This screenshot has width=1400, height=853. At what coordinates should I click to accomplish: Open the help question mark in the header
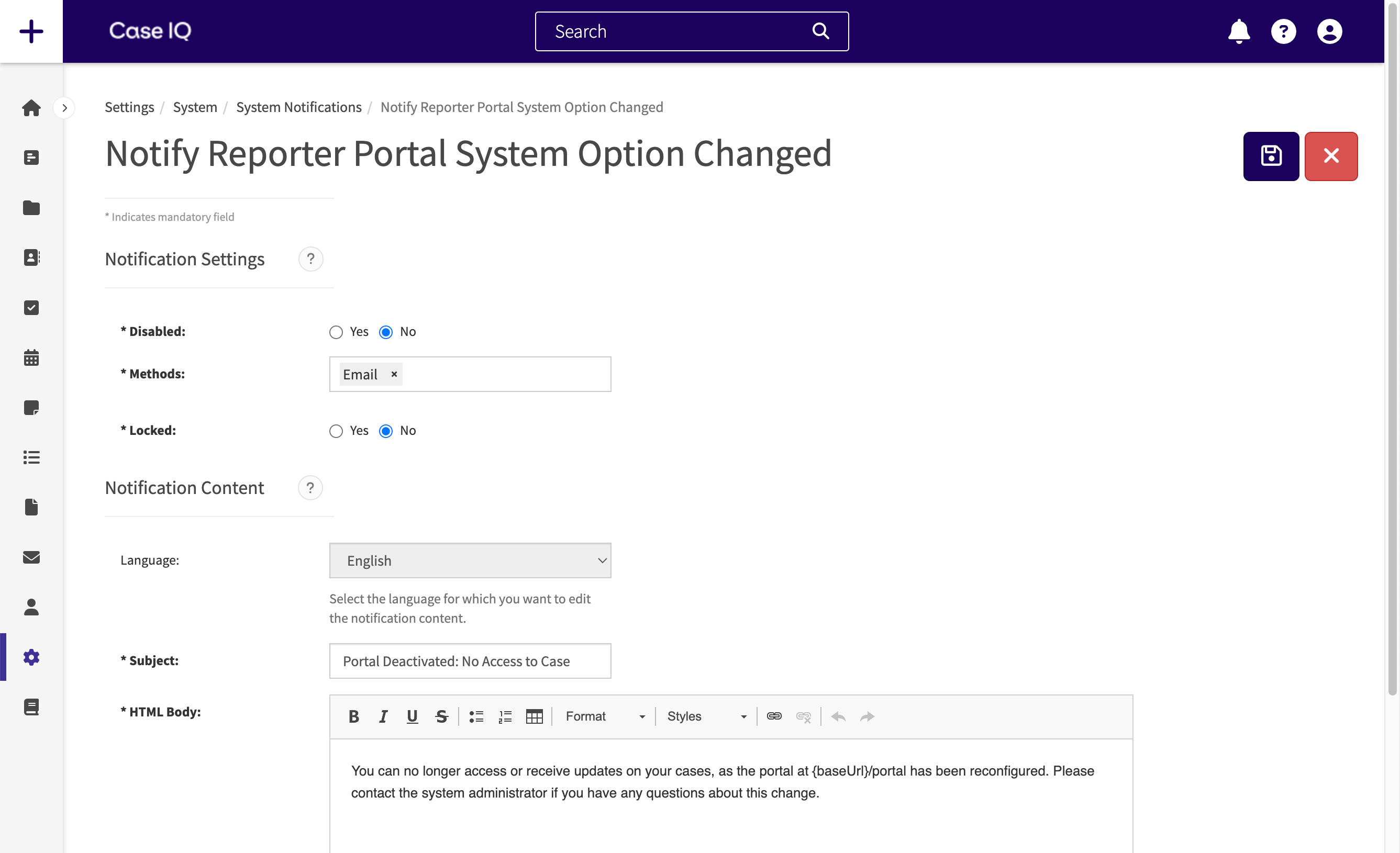click(x=1284, y=31)
